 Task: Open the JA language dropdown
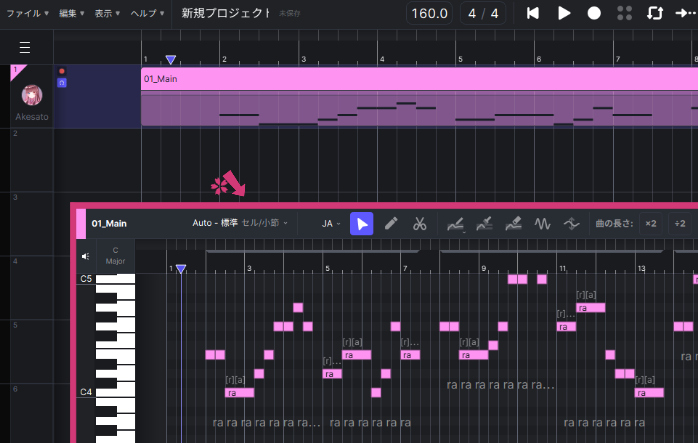pos(331,224)
